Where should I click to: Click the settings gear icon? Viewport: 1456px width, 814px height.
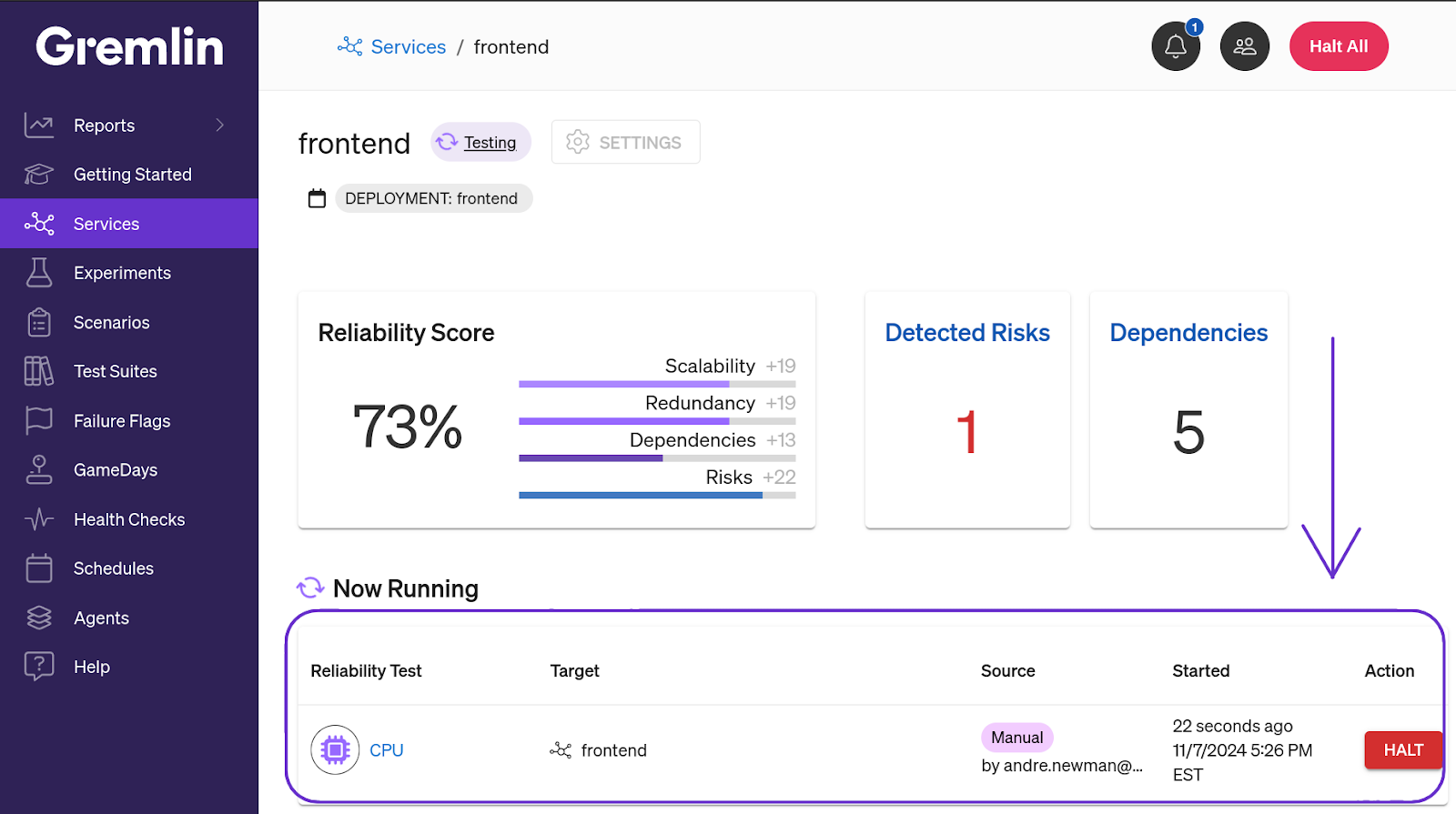coord(578,142)
